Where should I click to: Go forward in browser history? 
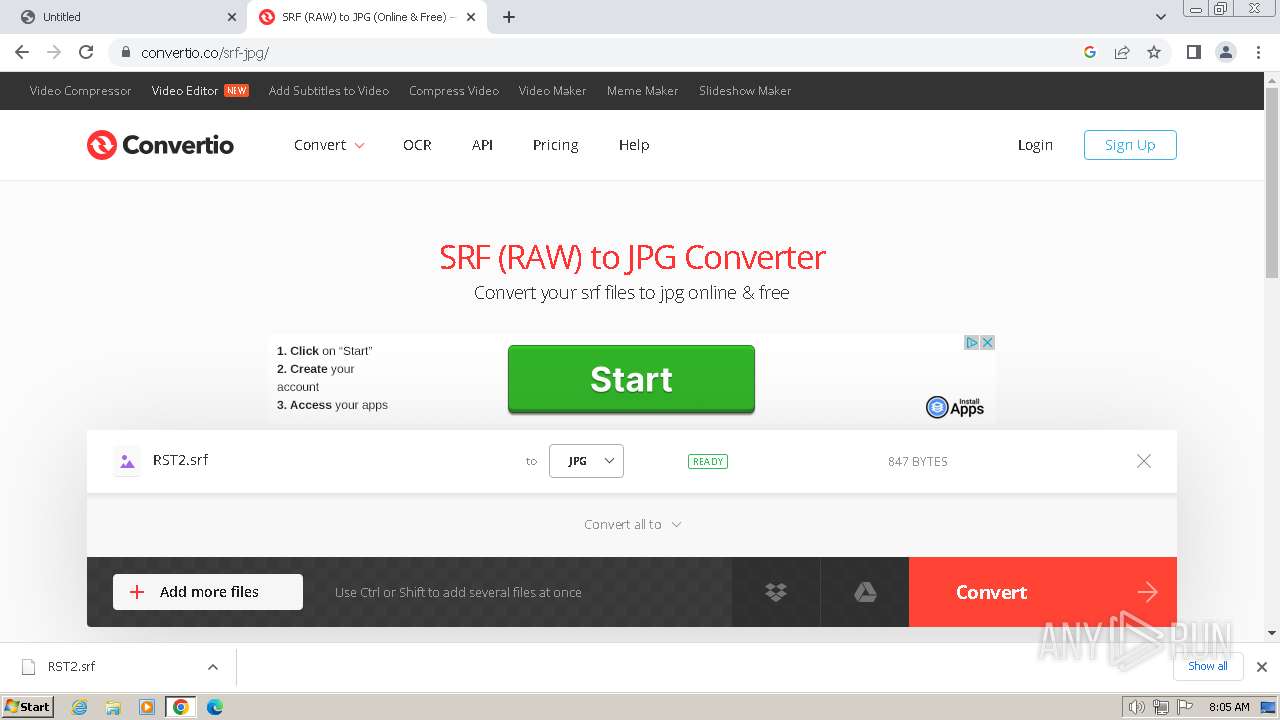click(54, 52)
